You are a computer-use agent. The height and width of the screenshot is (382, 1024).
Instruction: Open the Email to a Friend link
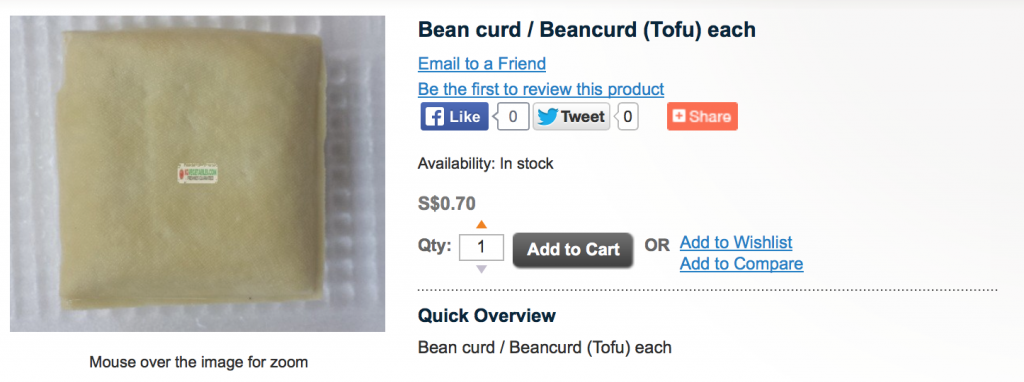pyautogui.click(x=482, y=63)
